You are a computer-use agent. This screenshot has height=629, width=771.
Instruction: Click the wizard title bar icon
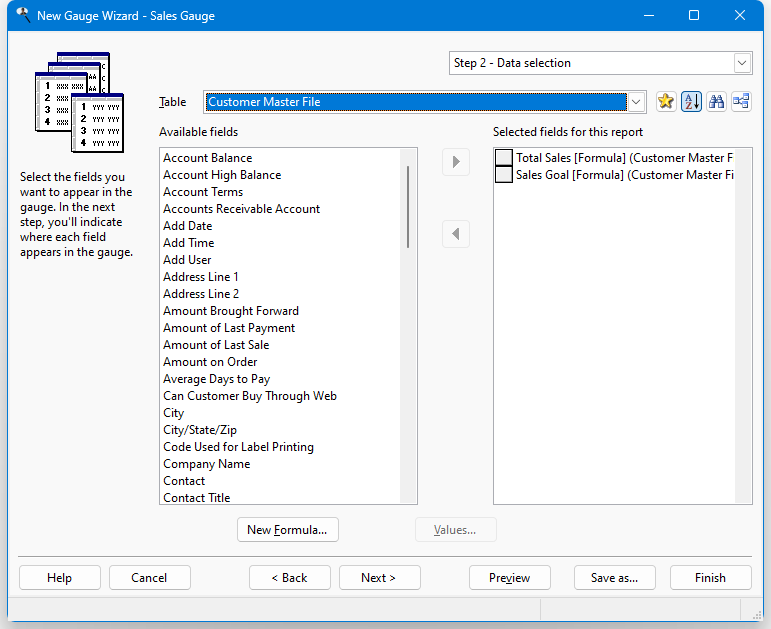tap(23, 15)
